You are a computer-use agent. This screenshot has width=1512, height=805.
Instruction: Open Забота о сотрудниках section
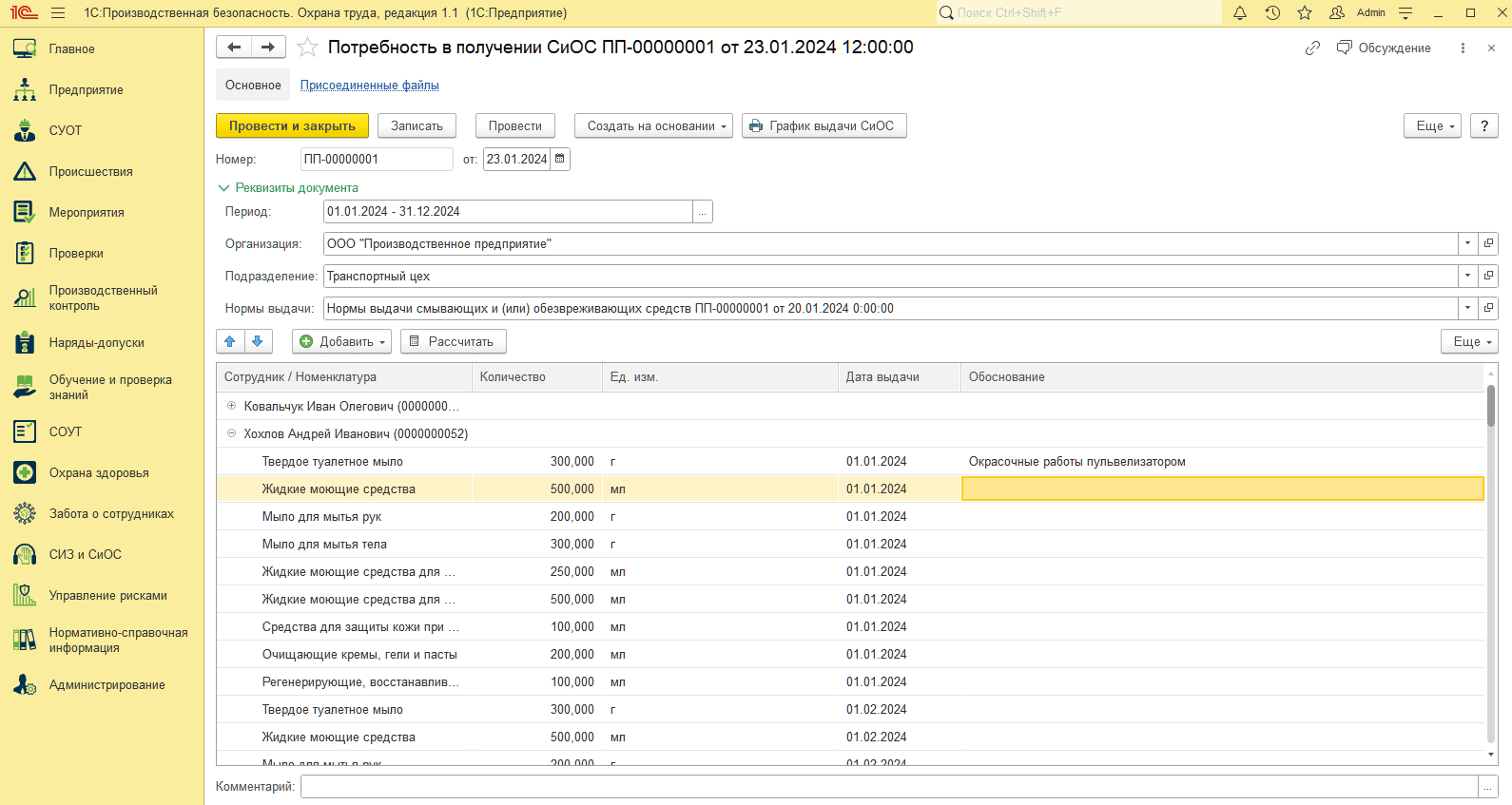point(102,513)
